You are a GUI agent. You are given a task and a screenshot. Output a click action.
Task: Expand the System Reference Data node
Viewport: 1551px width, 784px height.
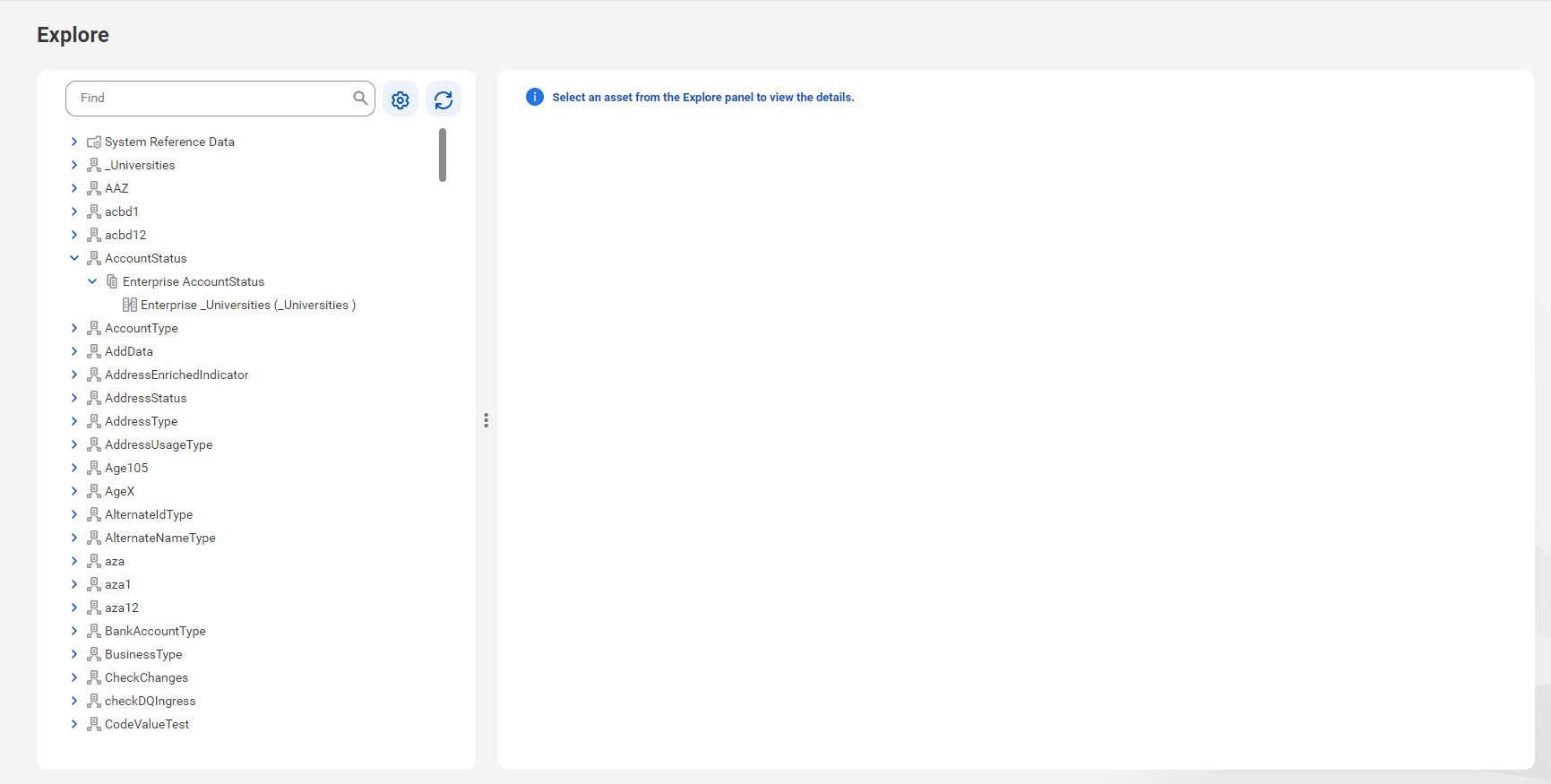pyautogui.click(x=74, y=142)
